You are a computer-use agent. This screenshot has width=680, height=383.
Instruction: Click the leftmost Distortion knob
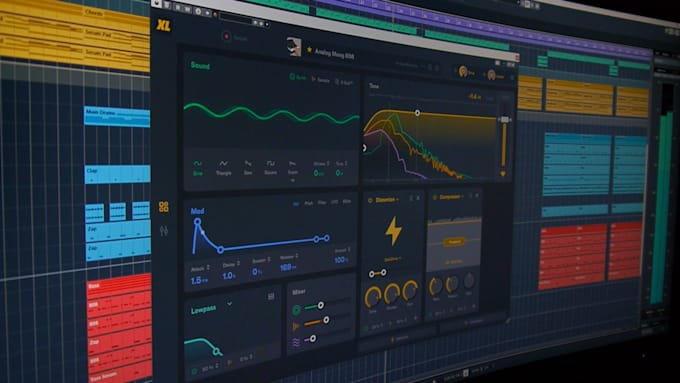point(373,297)
